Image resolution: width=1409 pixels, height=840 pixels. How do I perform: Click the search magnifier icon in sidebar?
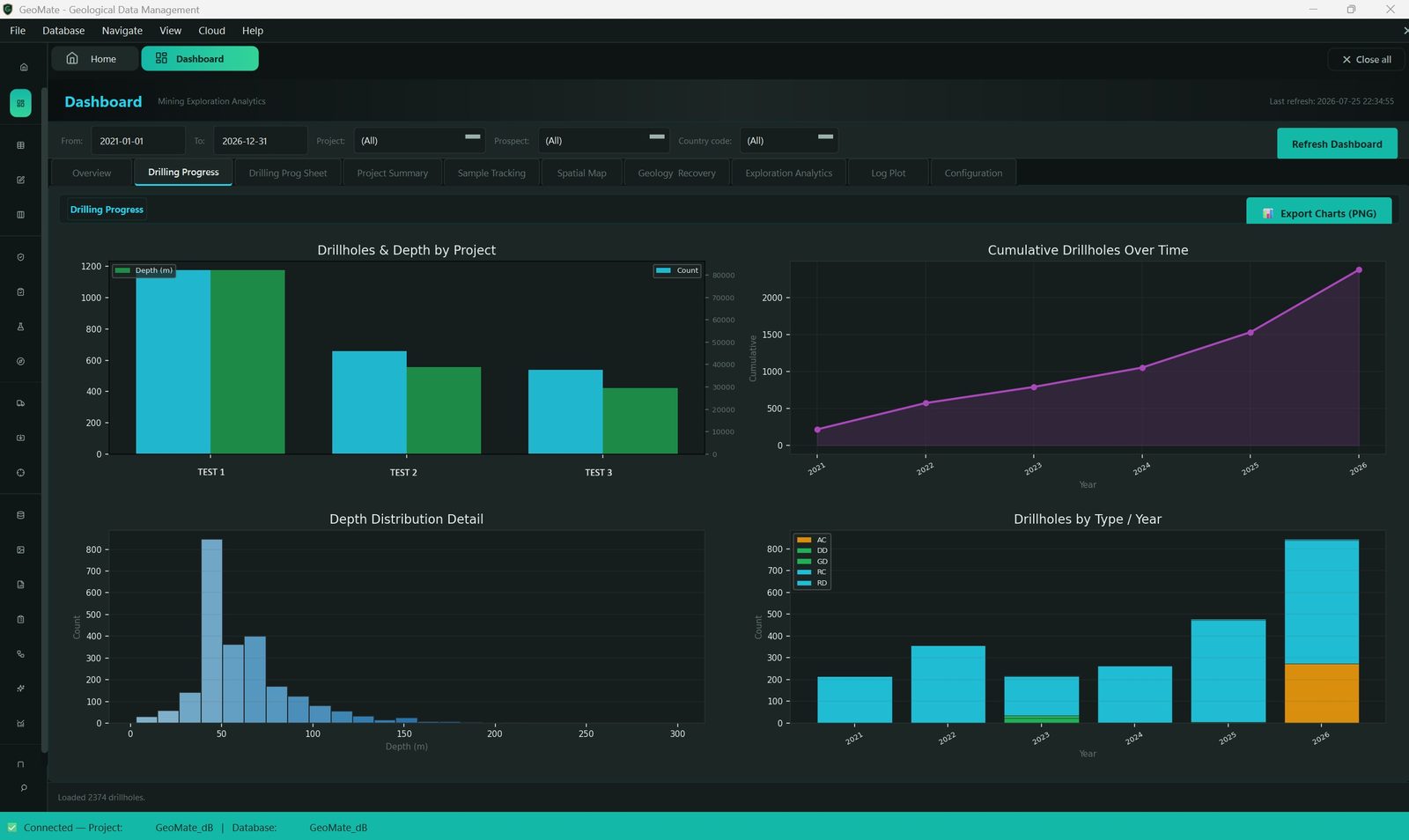click(24, 788)
